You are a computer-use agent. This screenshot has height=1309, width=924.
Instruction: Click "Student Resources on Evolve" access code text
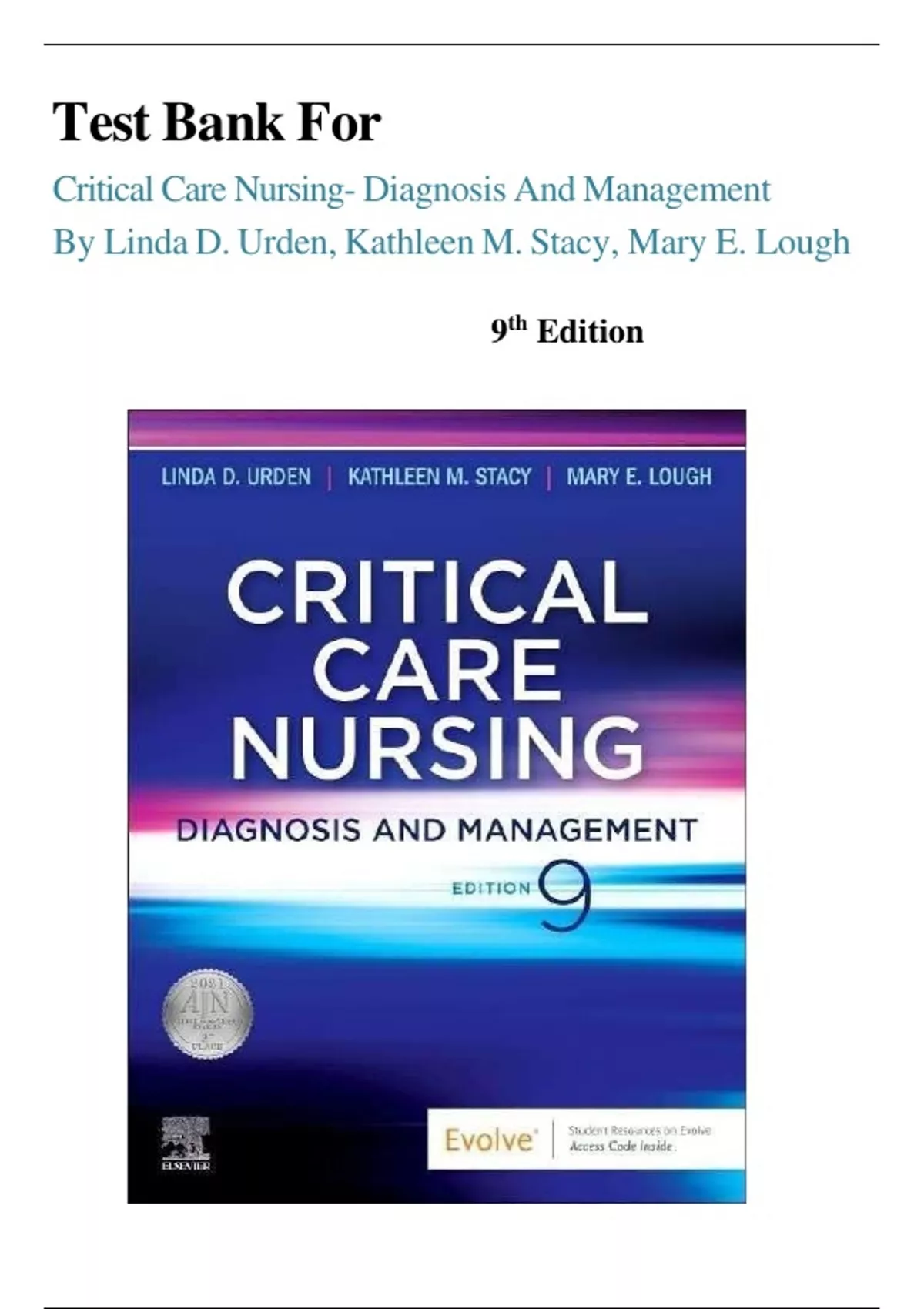pos(639,1138)
